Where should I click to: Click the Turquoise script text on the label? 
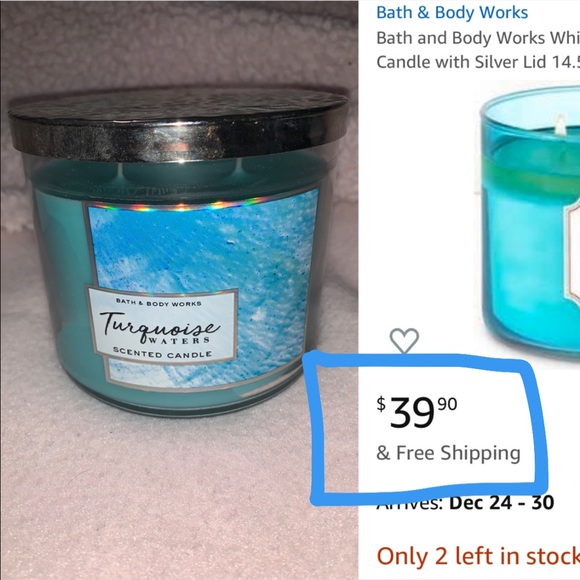tap(160, 326)
